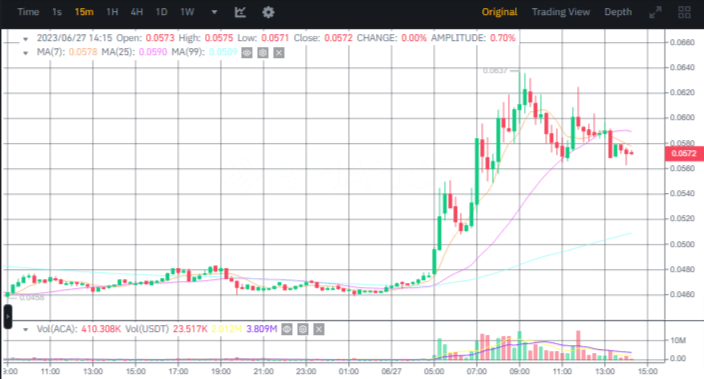This screenshot has width=704, height=379.
Task: Click the 0.0637 high price marker
Action: [495, 71]
